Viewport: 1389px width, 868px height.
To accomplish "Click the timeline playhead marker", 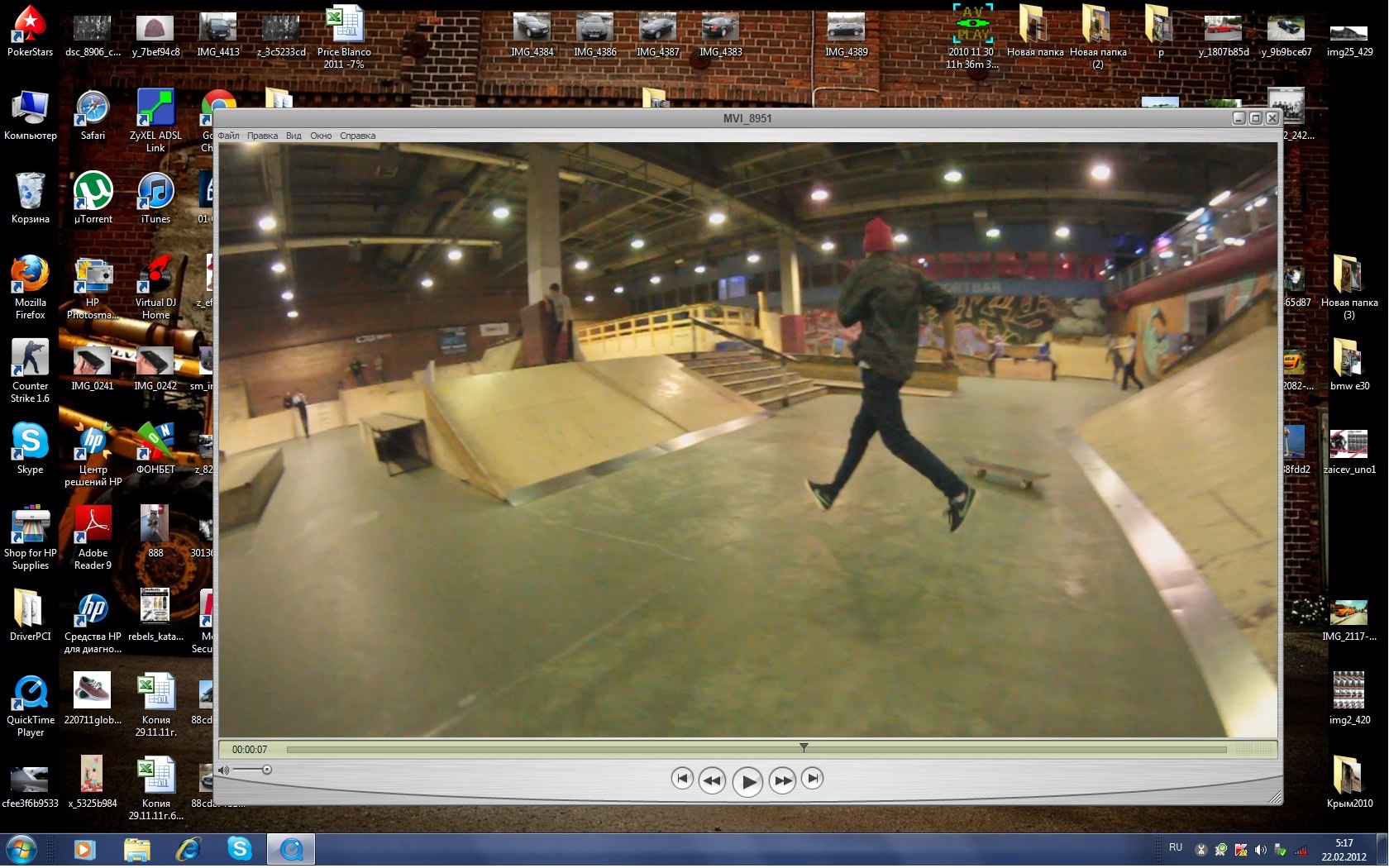I will [x=804, y=747].
